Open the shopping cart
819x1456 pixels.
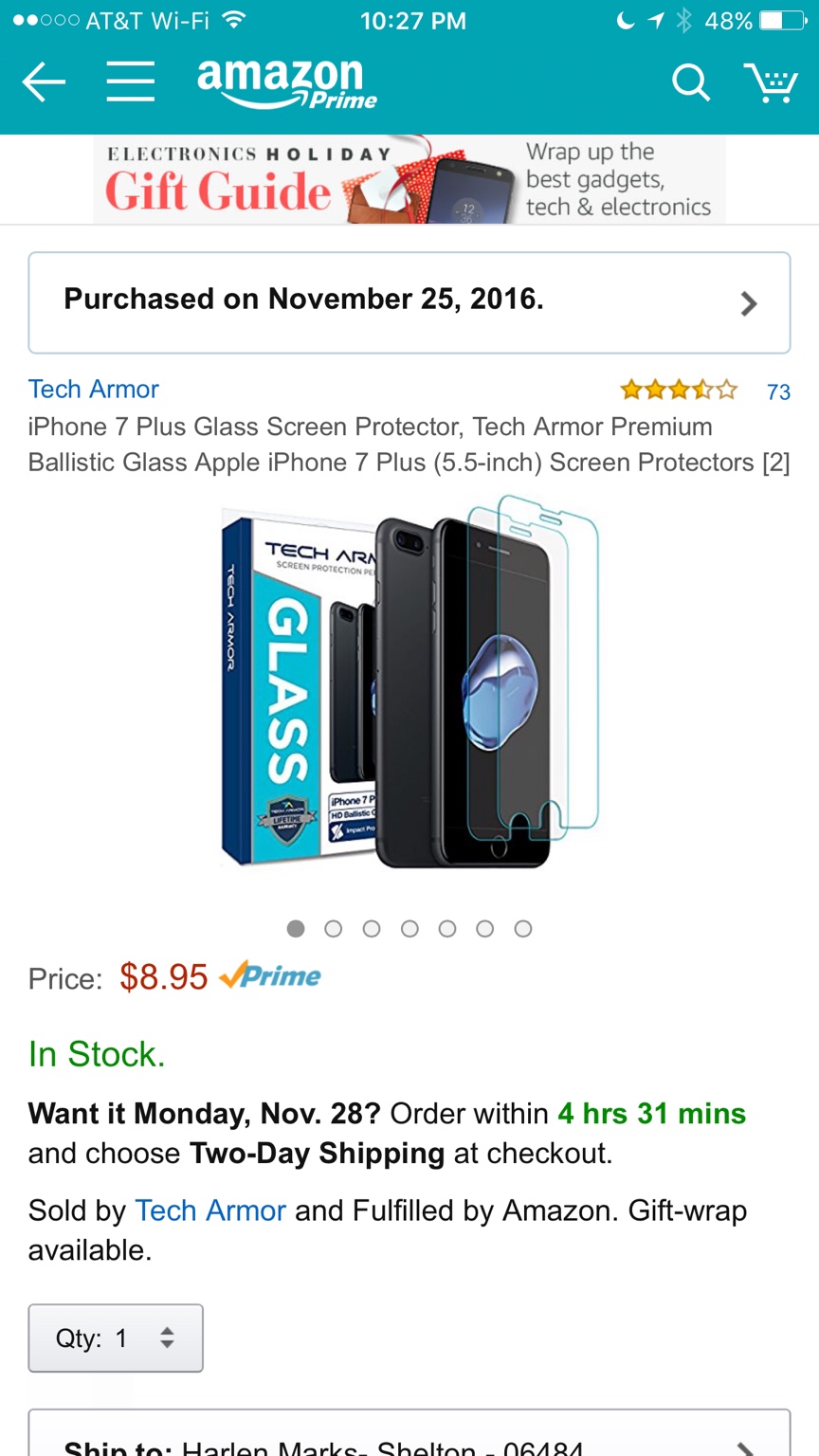770,82
